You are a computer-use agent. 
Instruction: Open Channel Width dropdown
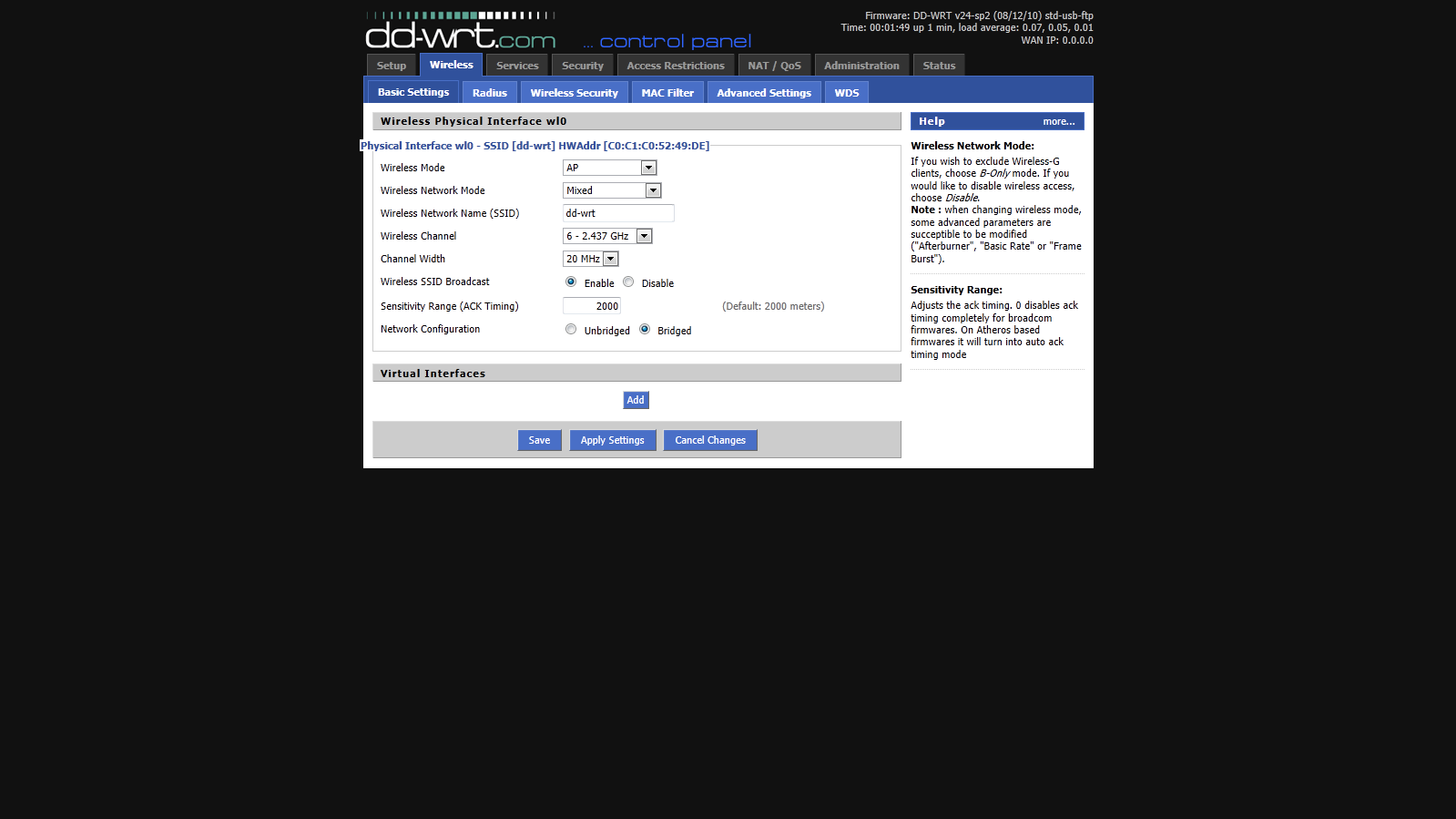coord(591,259)
